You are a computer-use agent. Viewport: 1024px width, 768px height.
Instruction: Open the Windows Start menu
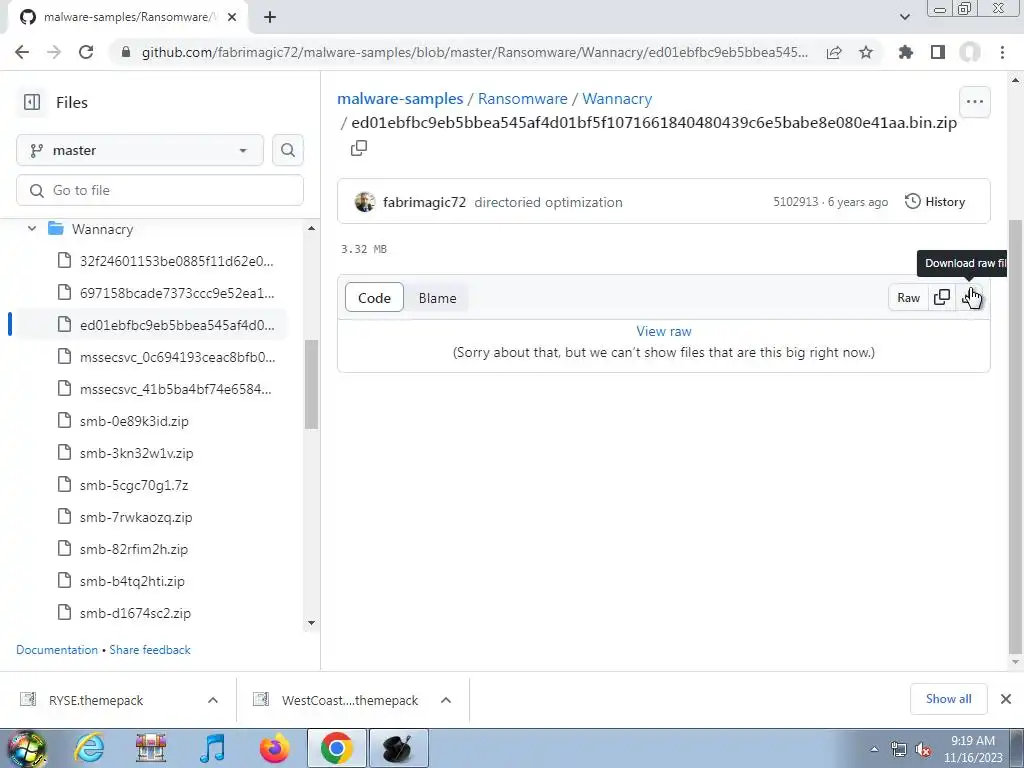[x=27, y=748]
